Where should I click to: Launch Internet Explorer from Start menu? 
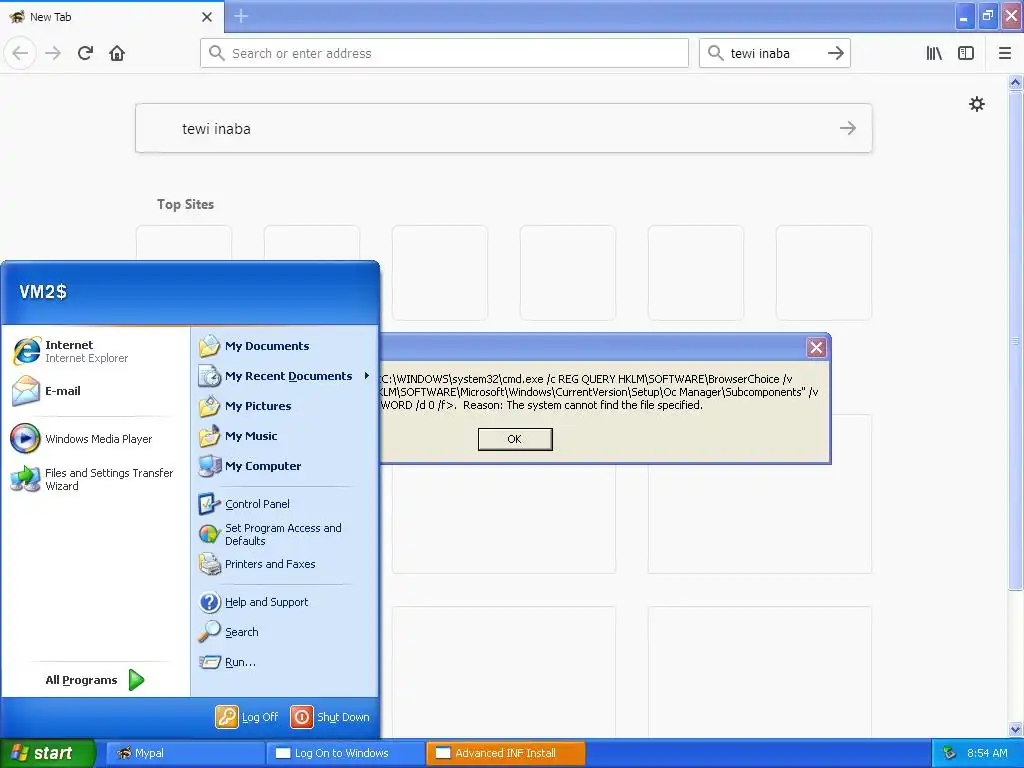pos(96,351)
